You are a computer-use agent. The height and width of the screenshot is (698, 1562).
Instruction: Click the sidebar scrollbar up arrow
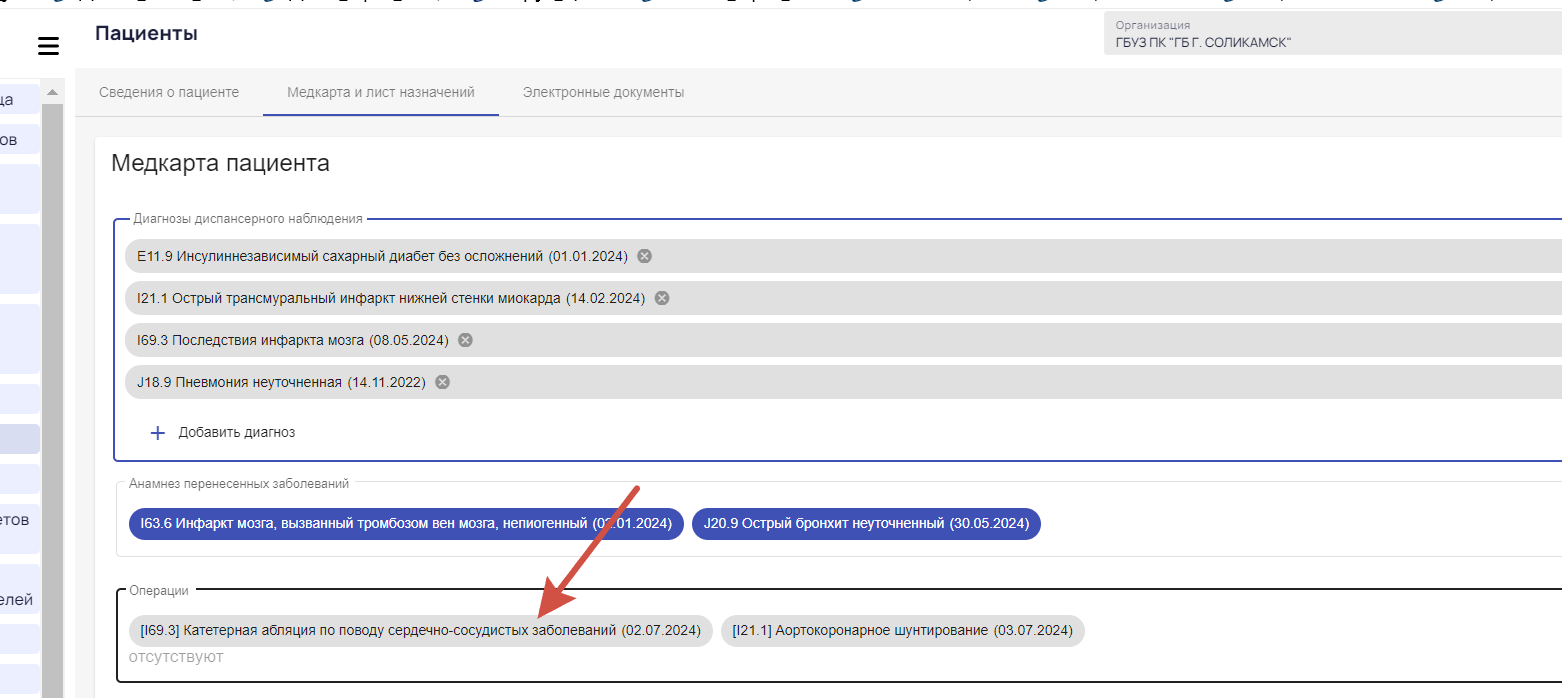coord(53,92)
